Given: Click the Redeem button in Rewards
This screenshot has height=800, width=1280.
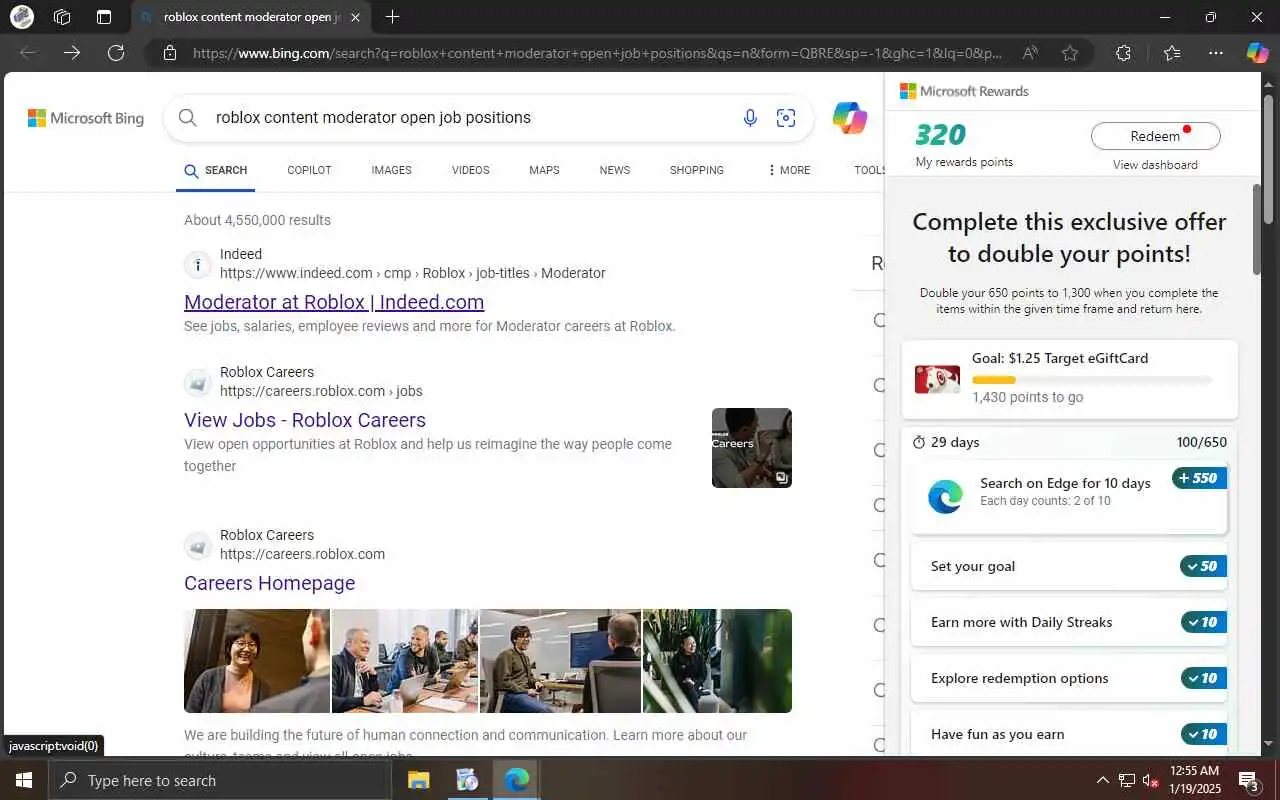Looking at the screenshot, I should point(1155,136).
